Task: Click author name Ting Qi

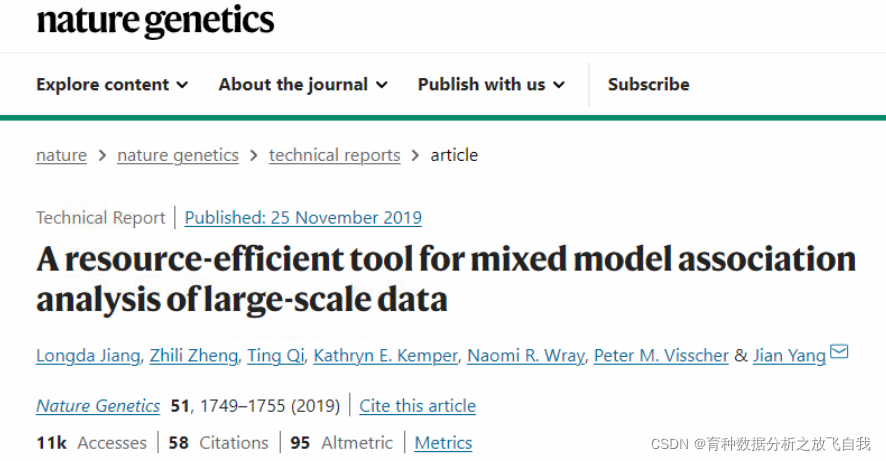Action: (x=274, y=355)
